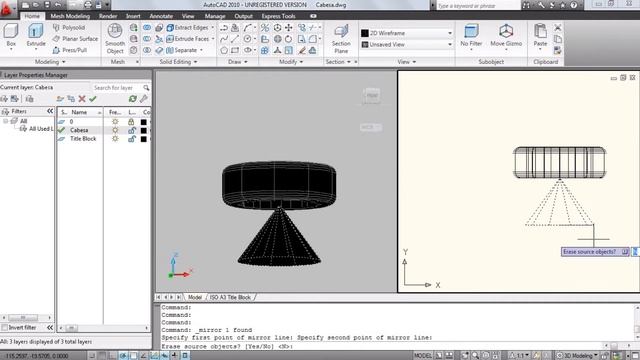Select the Move tool in Modify panel

pos(289,28)
